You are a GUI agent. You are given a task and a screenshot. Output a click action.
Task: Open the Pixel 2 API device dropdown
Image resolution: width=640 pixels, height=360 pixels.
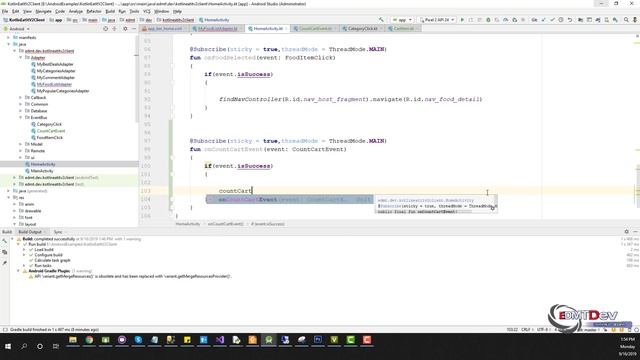pyautogui.click(x=437, y=20)
